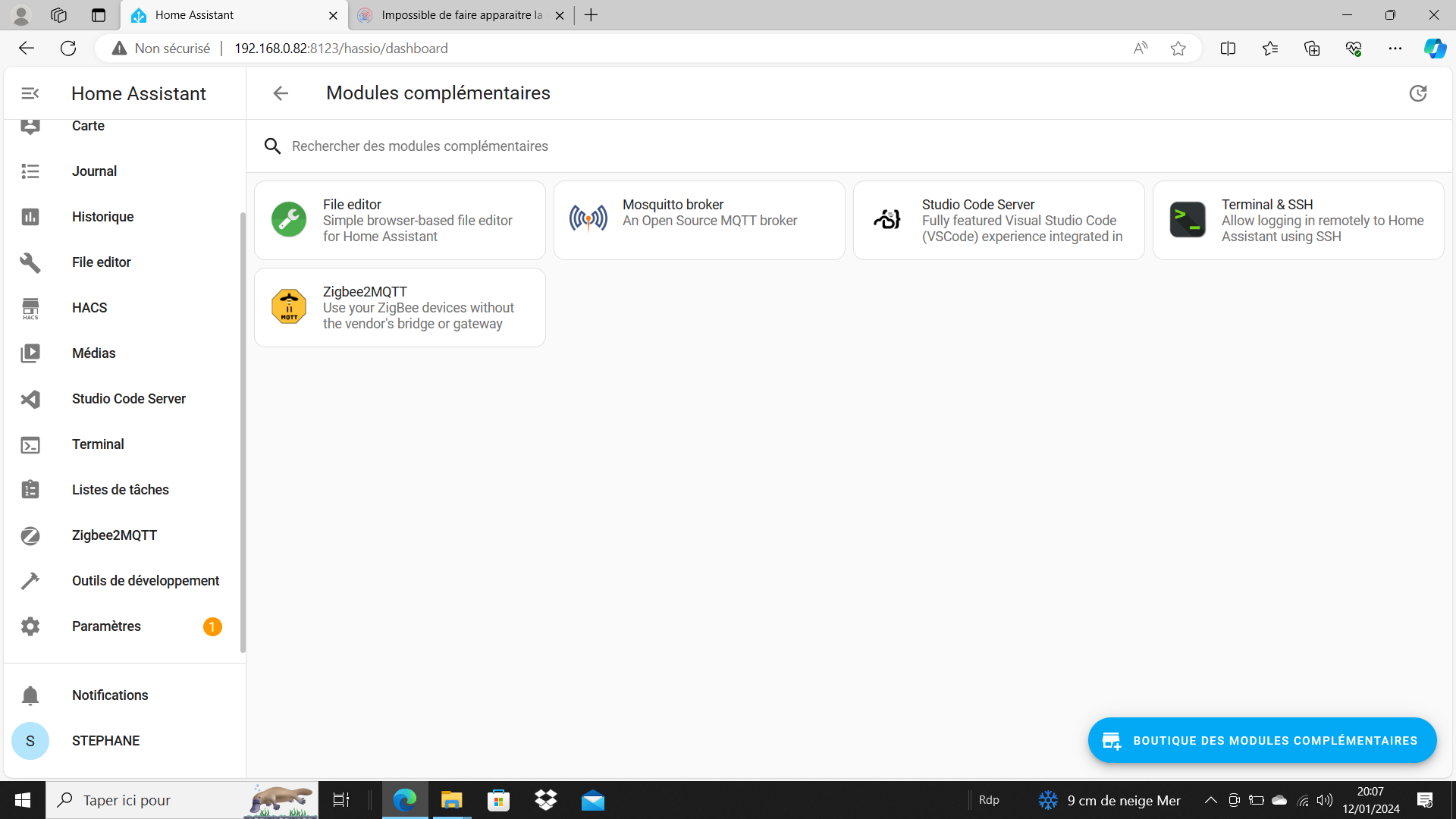Open the Studio Code Server add-on title
1456x819 pixels.
coord(978,205)
